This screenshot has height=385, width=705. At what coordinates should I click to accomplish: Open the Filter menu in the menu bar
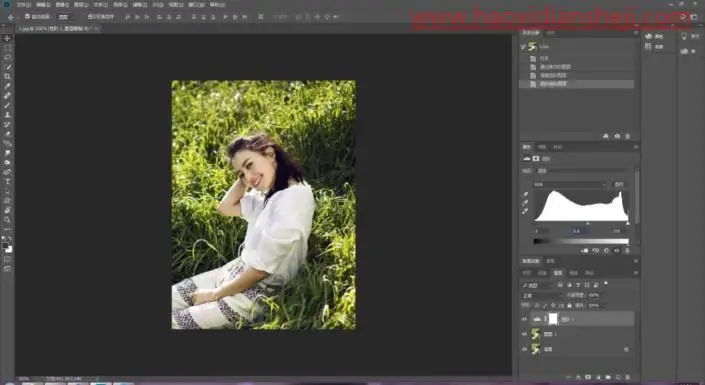(x=139, y=4)
